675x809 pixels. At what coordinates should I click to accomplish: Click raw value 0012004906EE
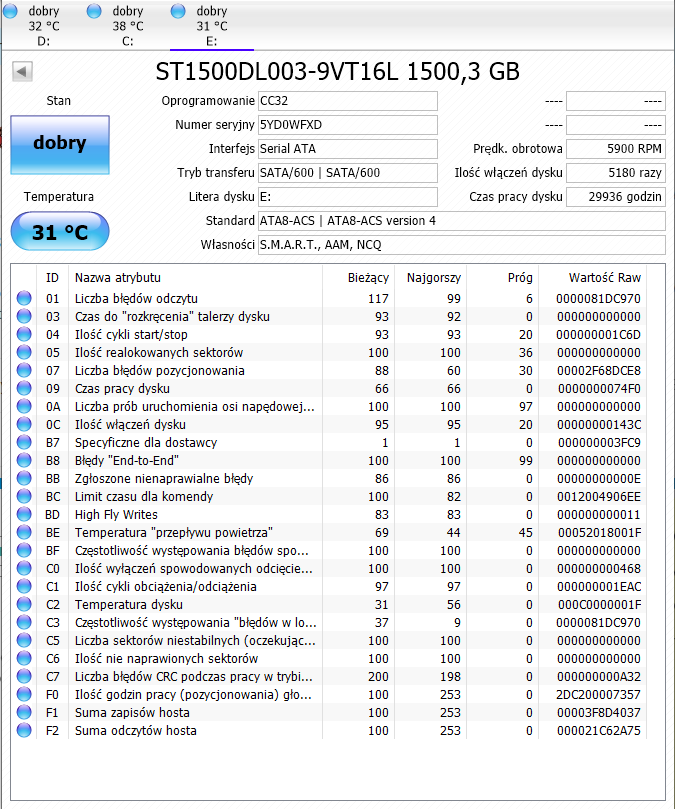(x=599, y=497)
